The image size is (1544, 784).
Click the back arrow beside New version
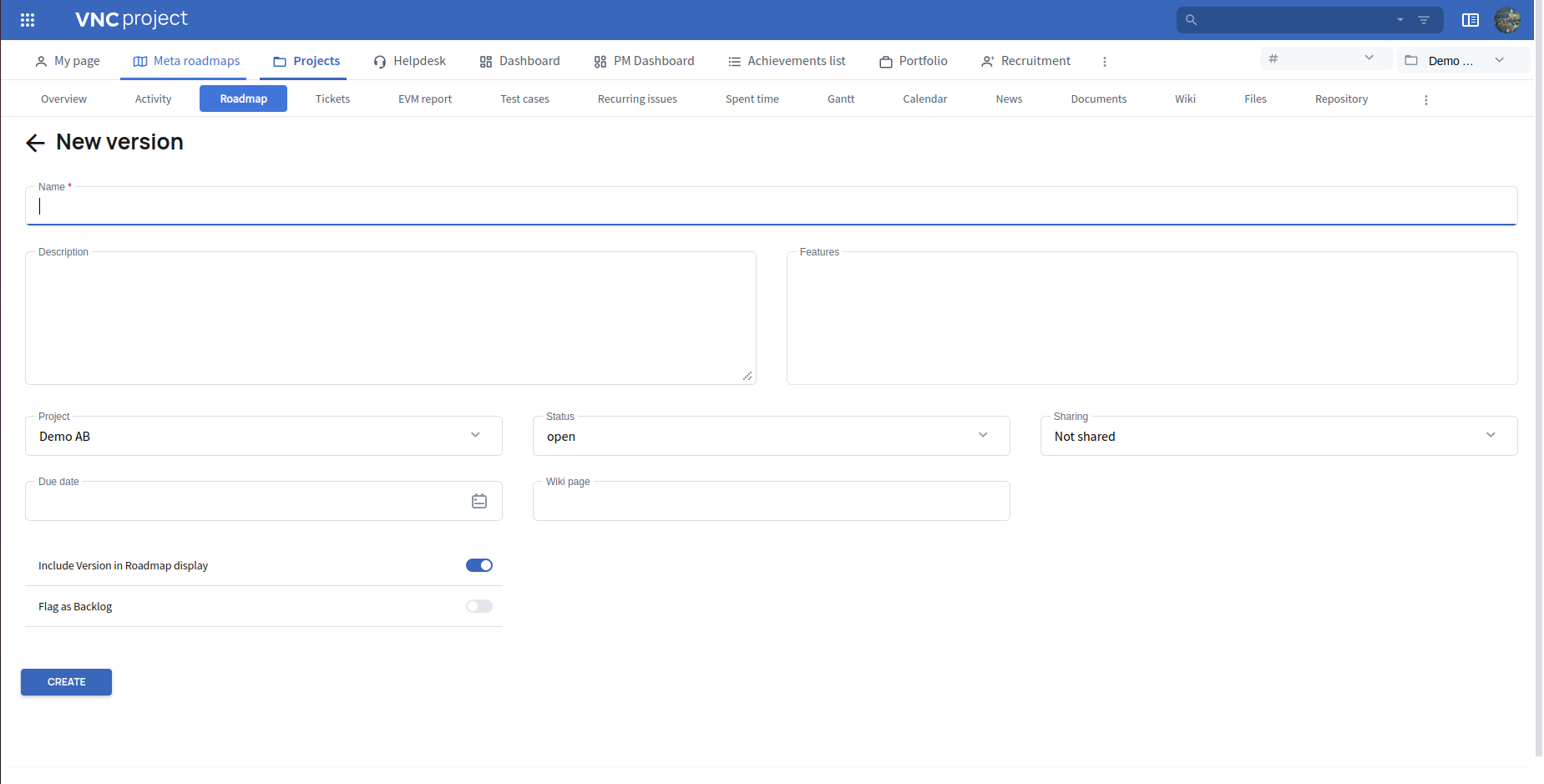pyautogui.click(x=35, y=143)
